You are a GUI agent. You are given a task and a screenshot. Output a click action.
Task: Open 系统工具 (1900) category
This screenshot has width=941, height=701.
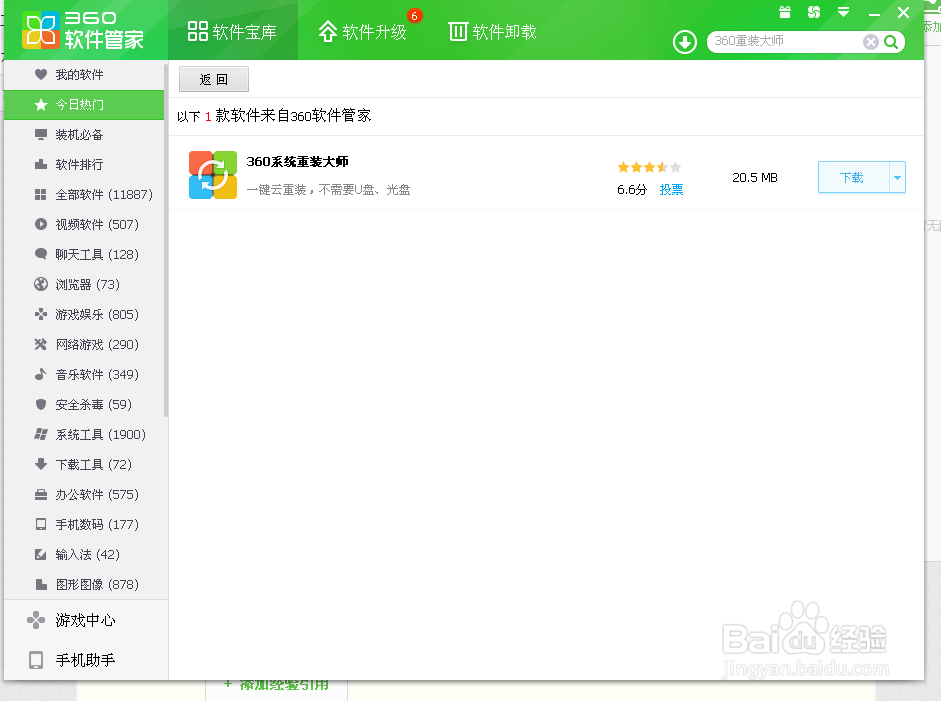[x=84, y=435]
